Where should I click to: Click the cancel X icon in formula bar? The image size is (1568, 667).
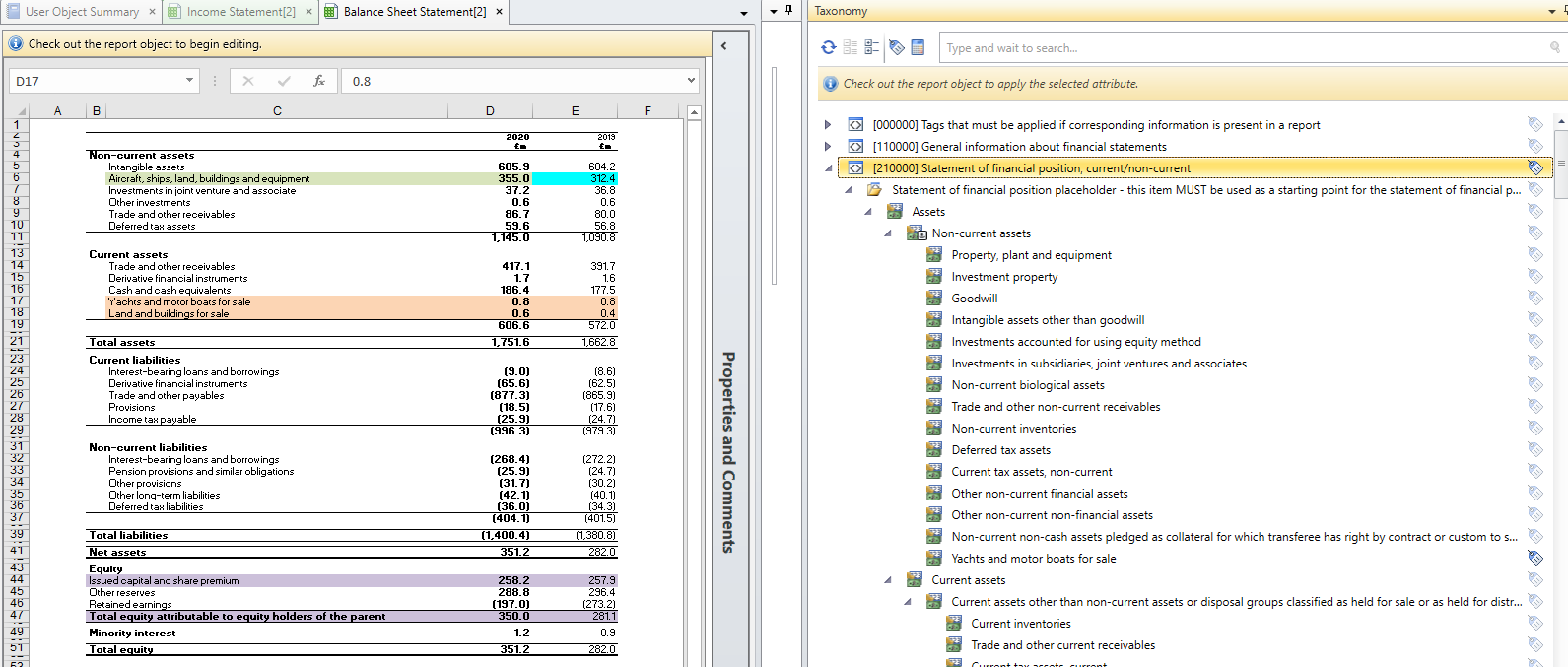coord(248,81)
